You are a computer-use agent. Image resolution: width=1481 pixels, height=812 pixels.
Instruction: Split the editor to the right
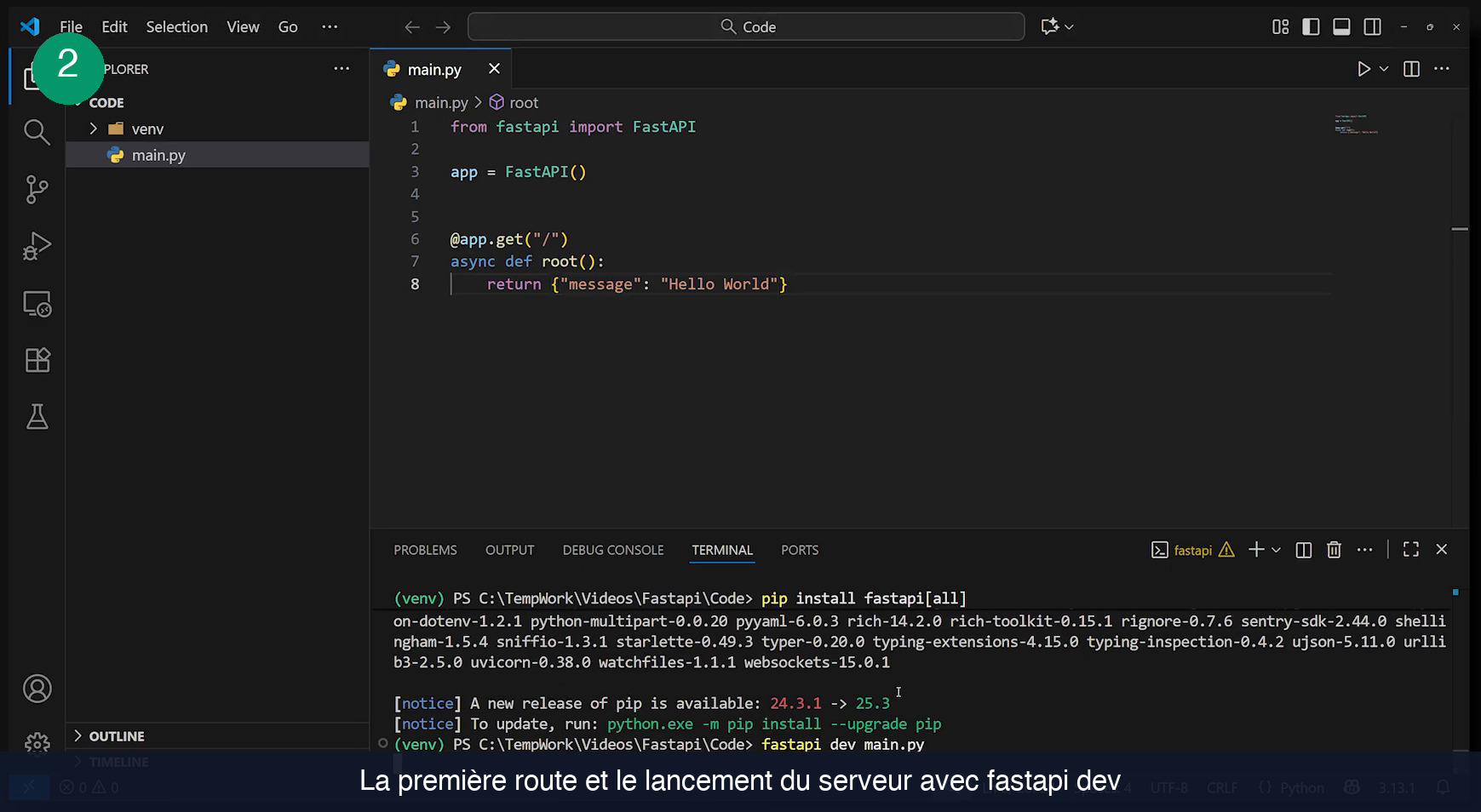[1411, 69]
